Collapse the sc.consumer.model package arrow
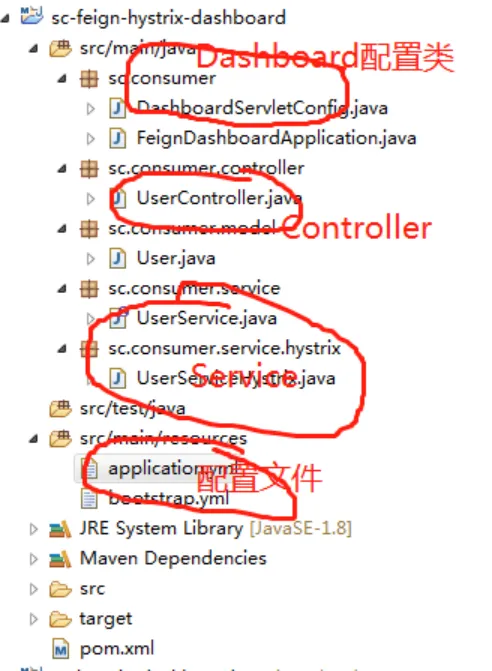The width and height of the screenshot is (492, 671). 62,229
